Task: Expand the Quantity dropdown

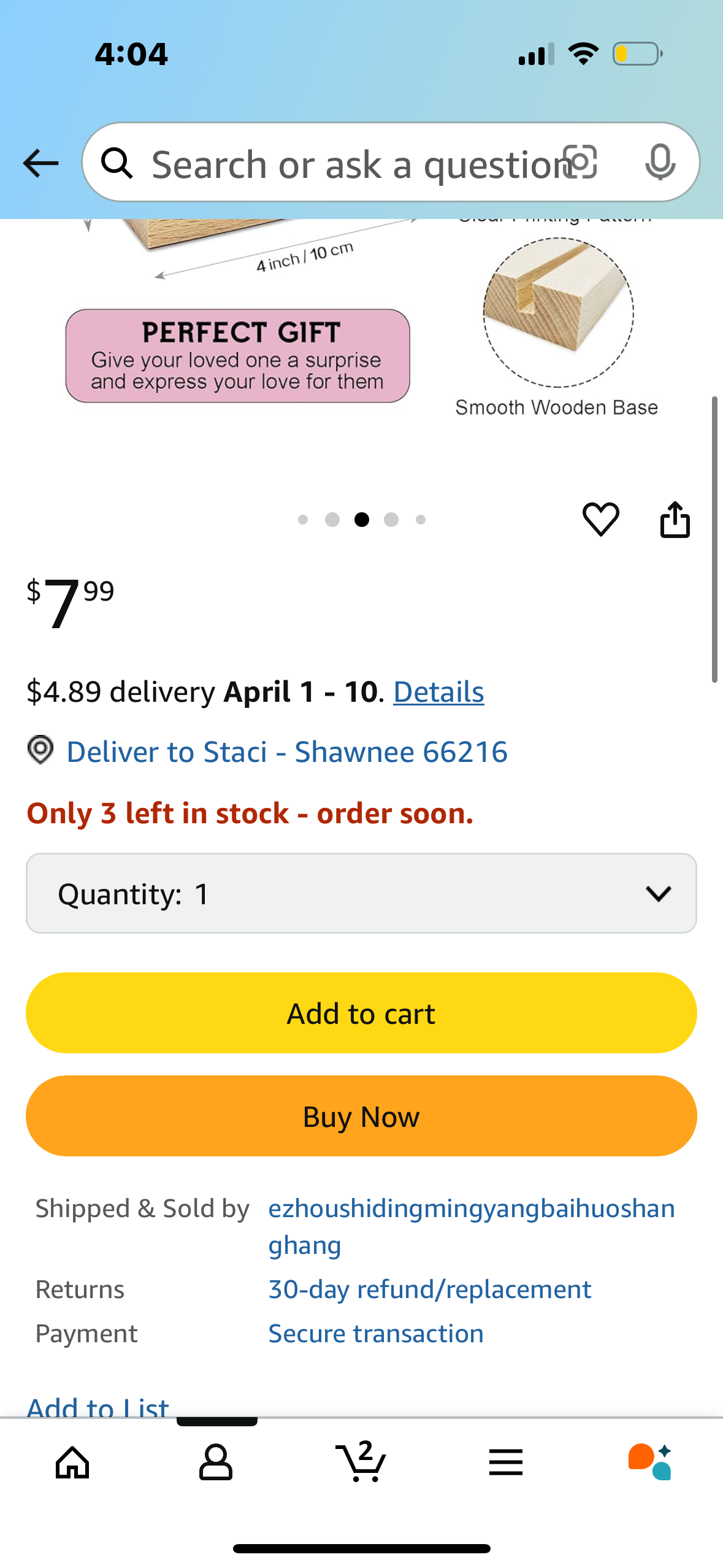Action: [361, 893]
